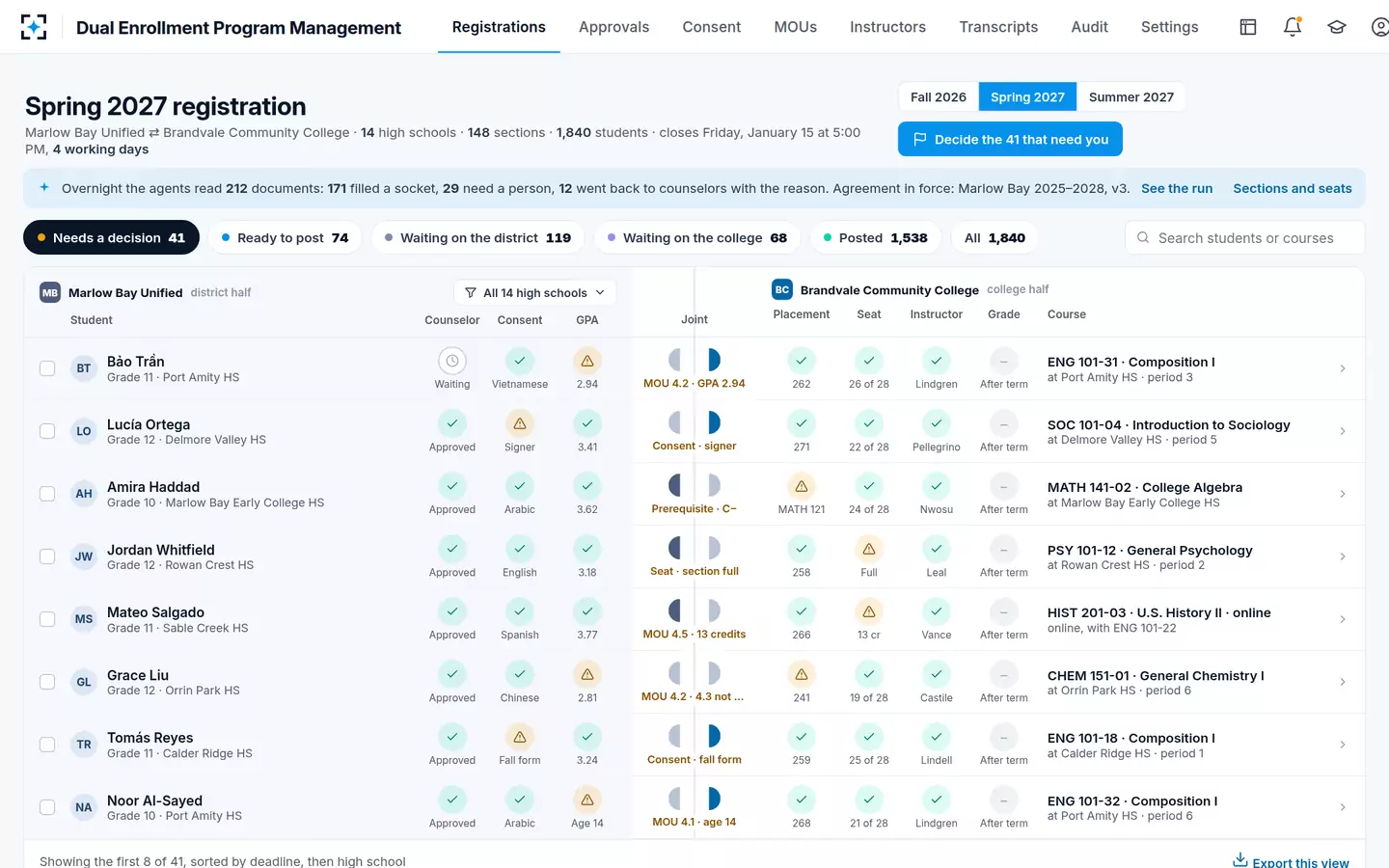1389x868 pixels.
Task: Click the graduation cap icon
Action: 1337,27
